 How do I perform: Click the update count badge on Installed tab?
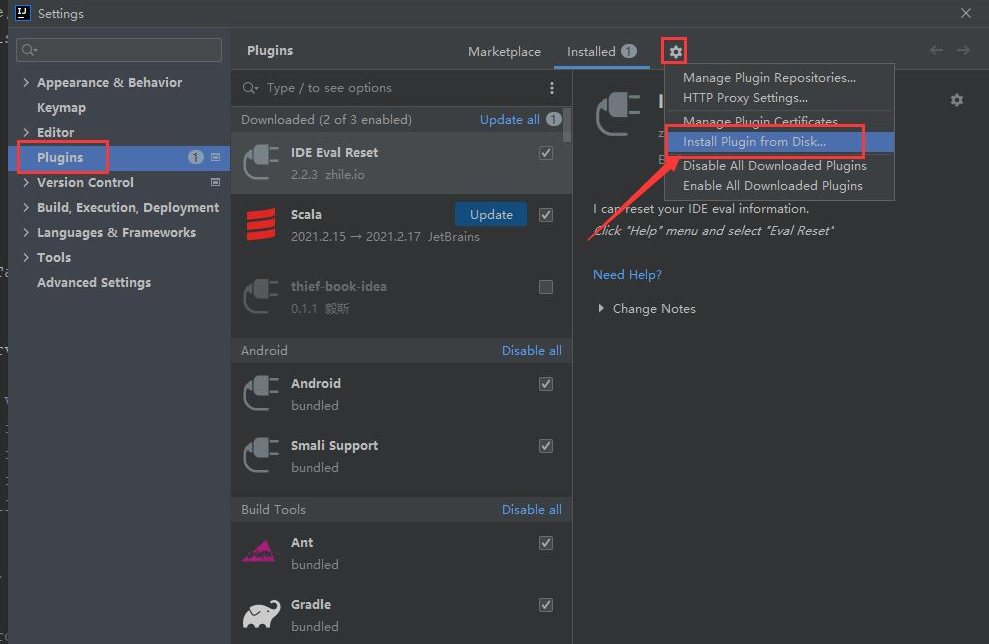[x=628, y=51]
